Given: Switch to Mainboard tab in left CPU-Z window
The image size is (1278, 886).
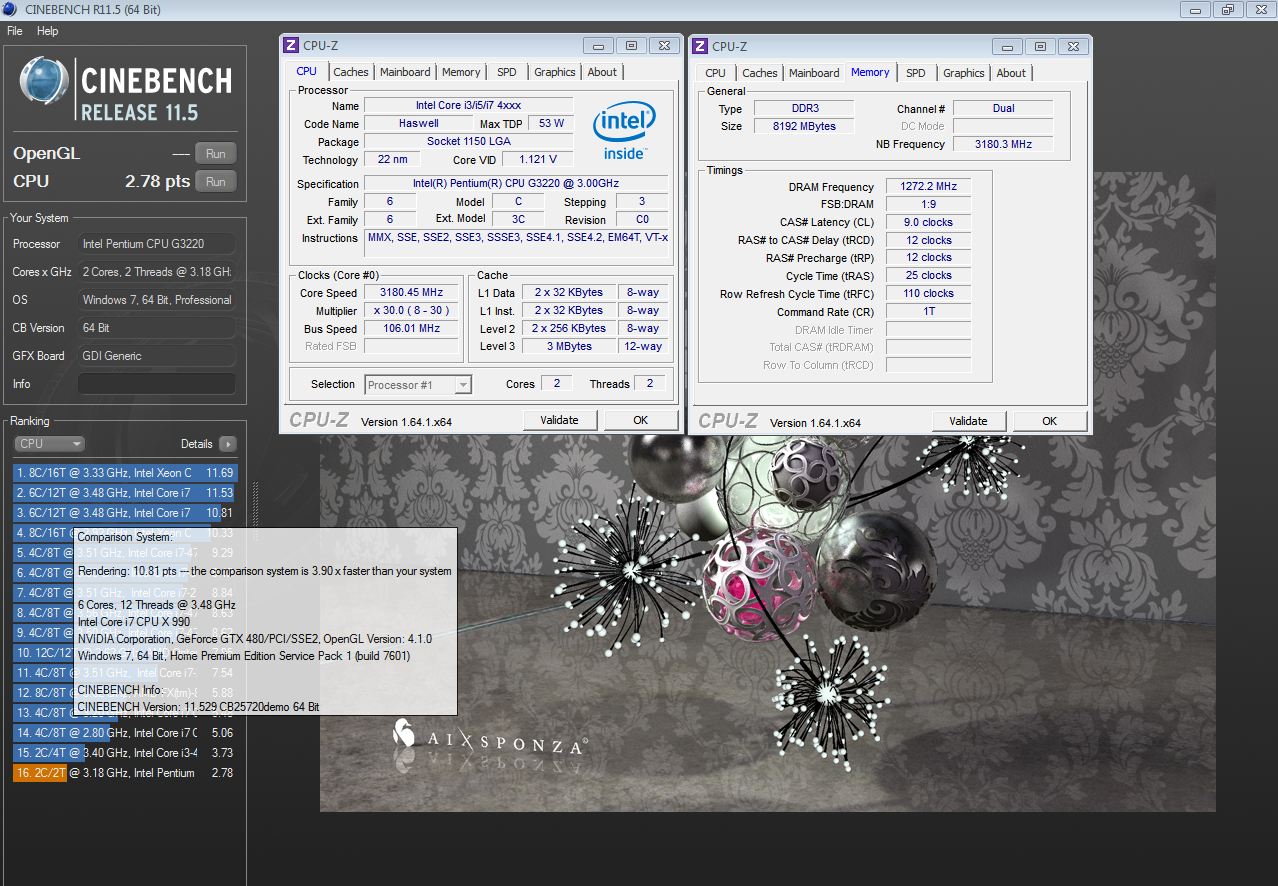Looking at the screenshot, I should [x=405, y=72].
